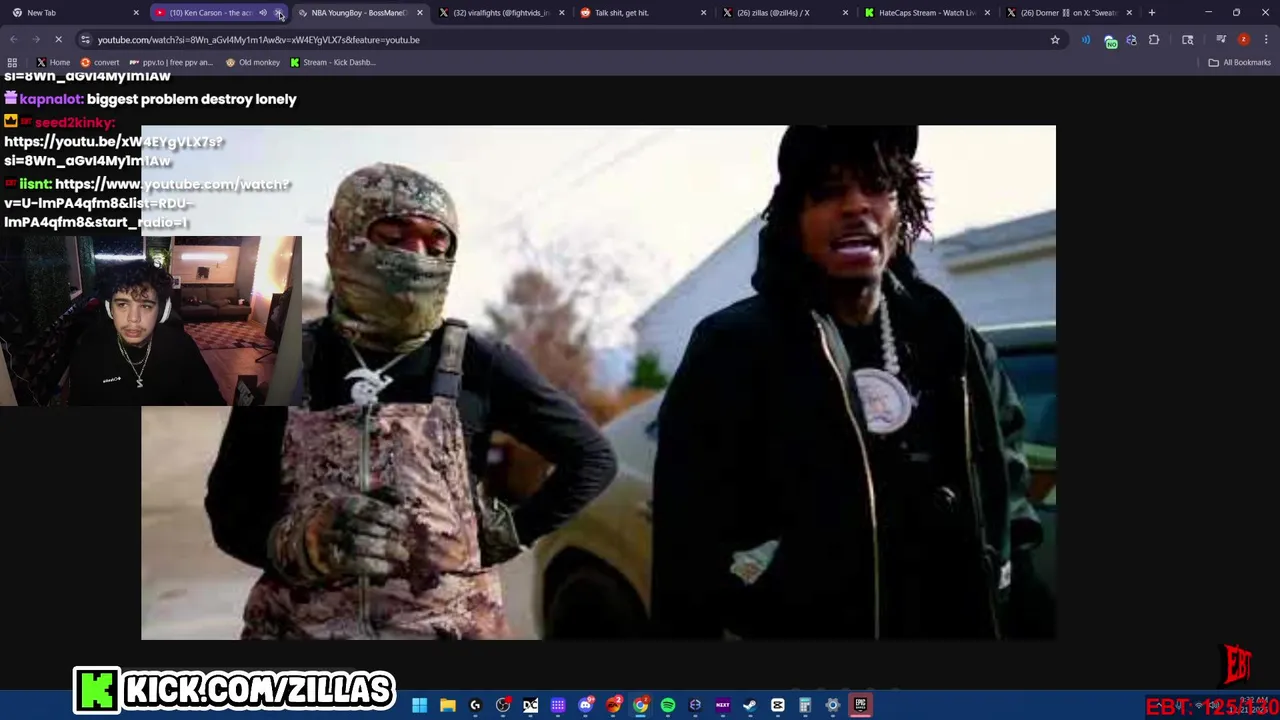Open the purple grid app in taskbar

click(x=558, y=705)
